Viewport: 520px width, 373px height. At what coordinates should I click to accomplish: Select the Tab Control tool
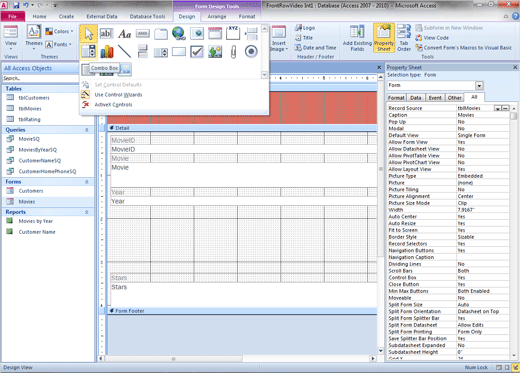tap(161, 33)
